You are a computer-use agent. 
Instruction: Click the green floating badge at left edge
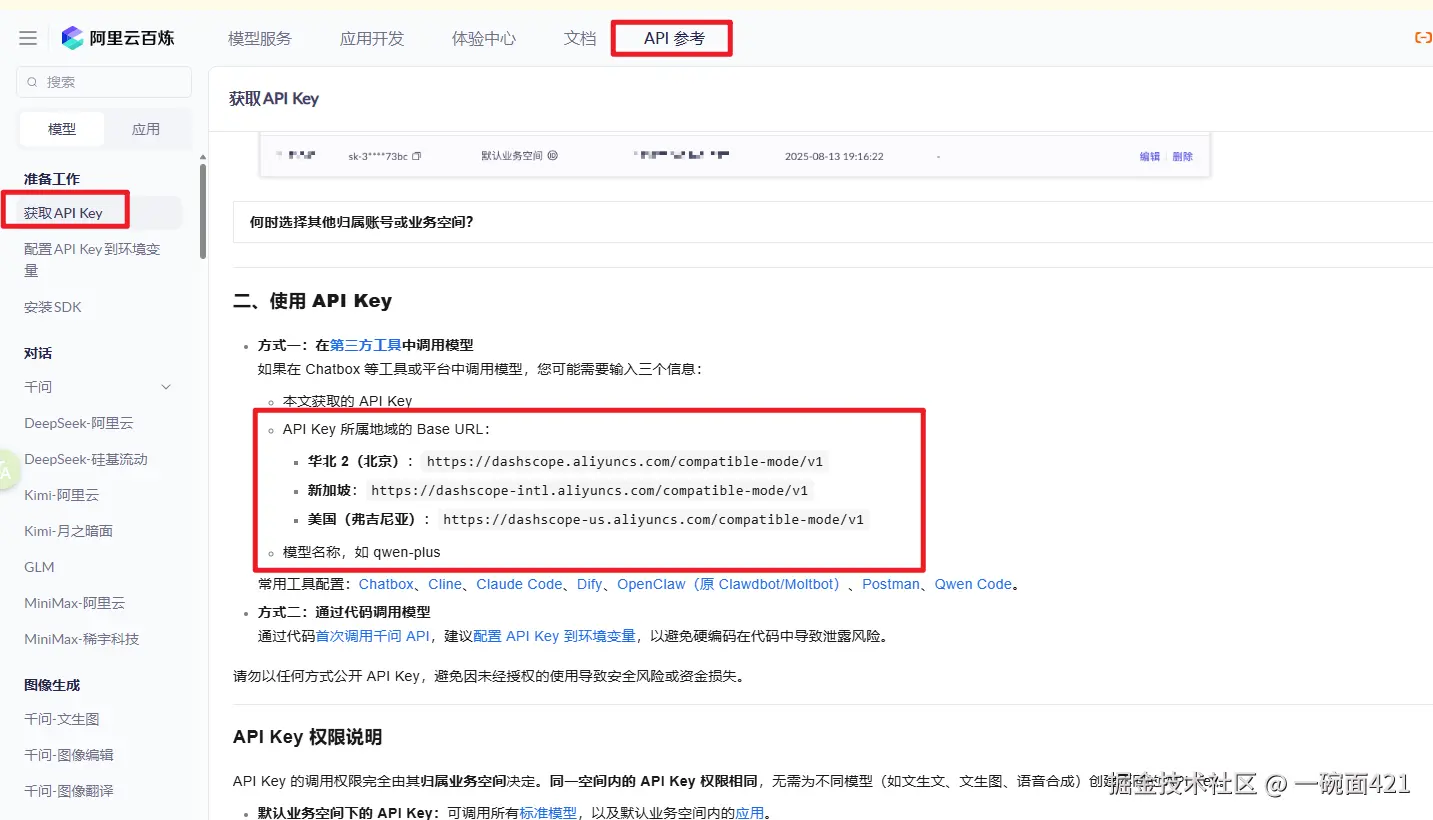point(6,470)
